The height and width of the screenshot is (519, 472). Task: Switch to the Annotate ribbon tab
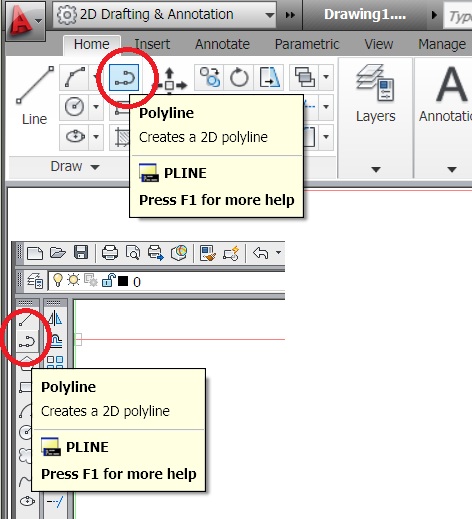222,44
